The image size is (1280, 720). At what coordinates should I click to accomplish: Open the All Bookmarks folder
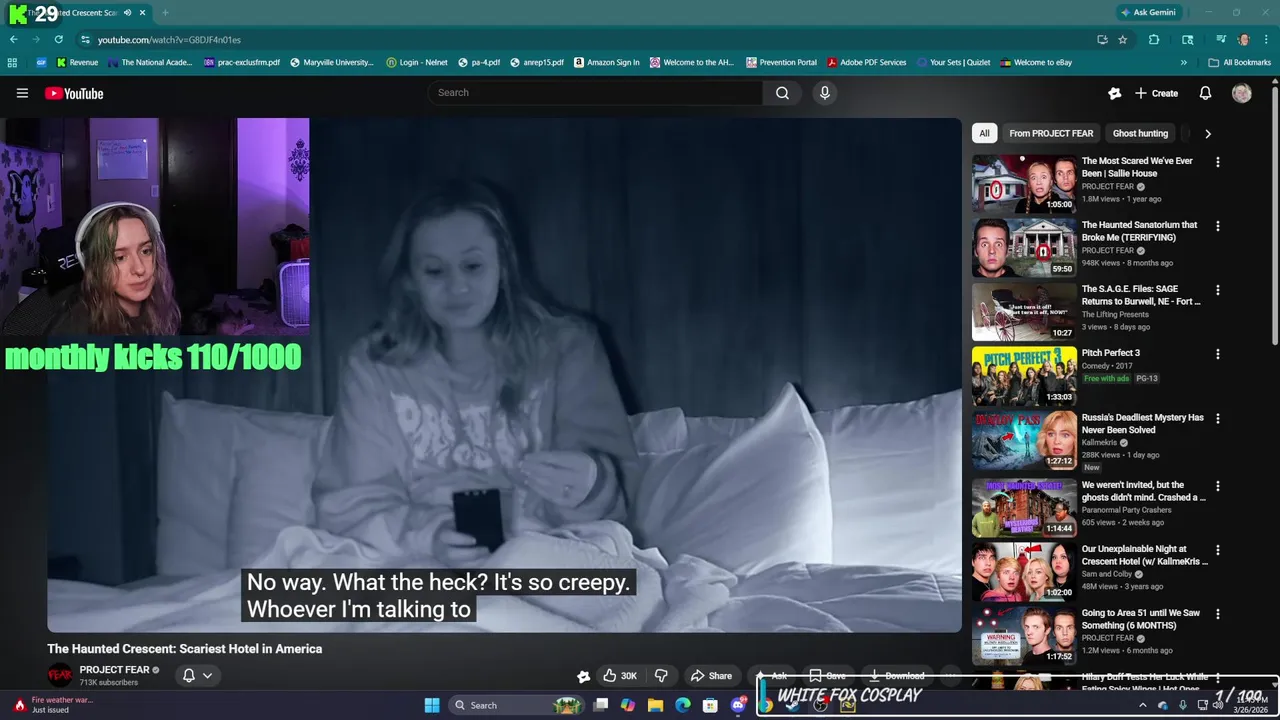(x=1239, y=62)
